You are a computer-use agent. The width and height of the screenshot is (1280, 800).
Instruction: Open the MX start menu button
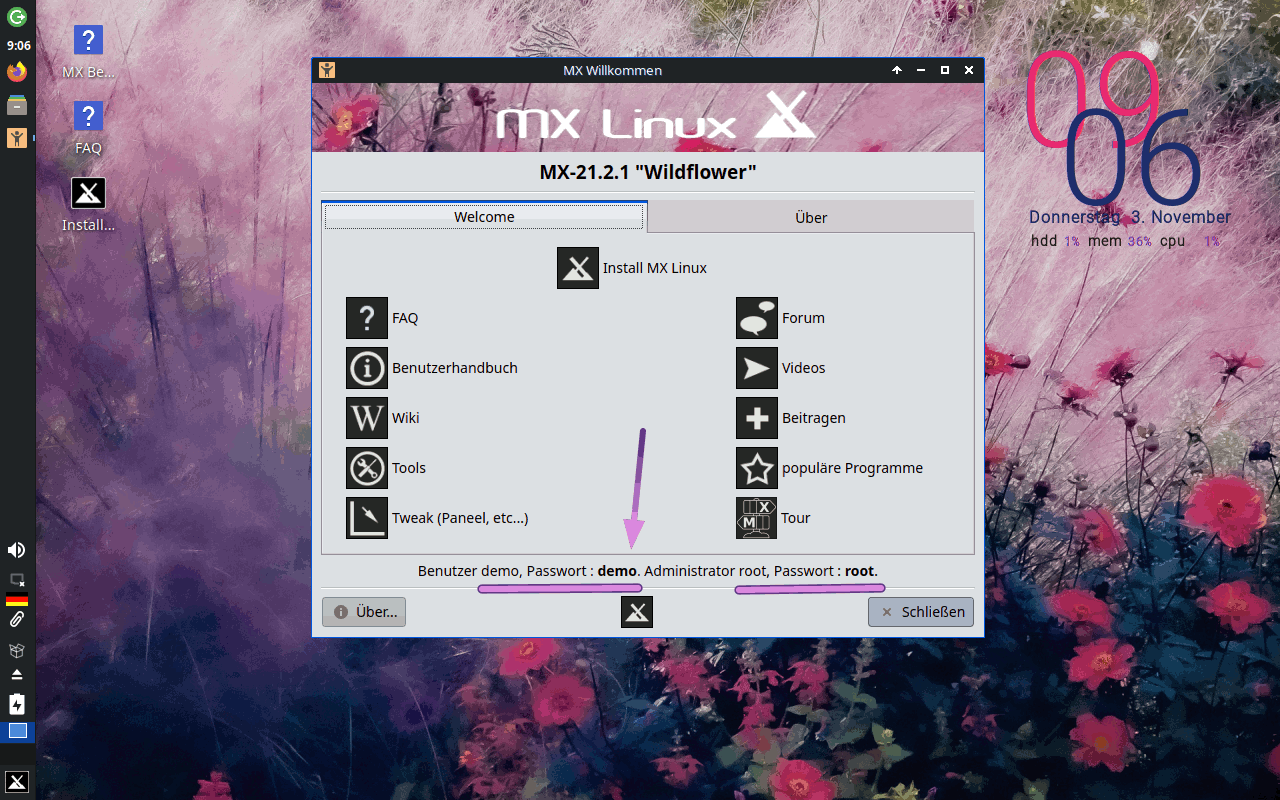(17, 782)
